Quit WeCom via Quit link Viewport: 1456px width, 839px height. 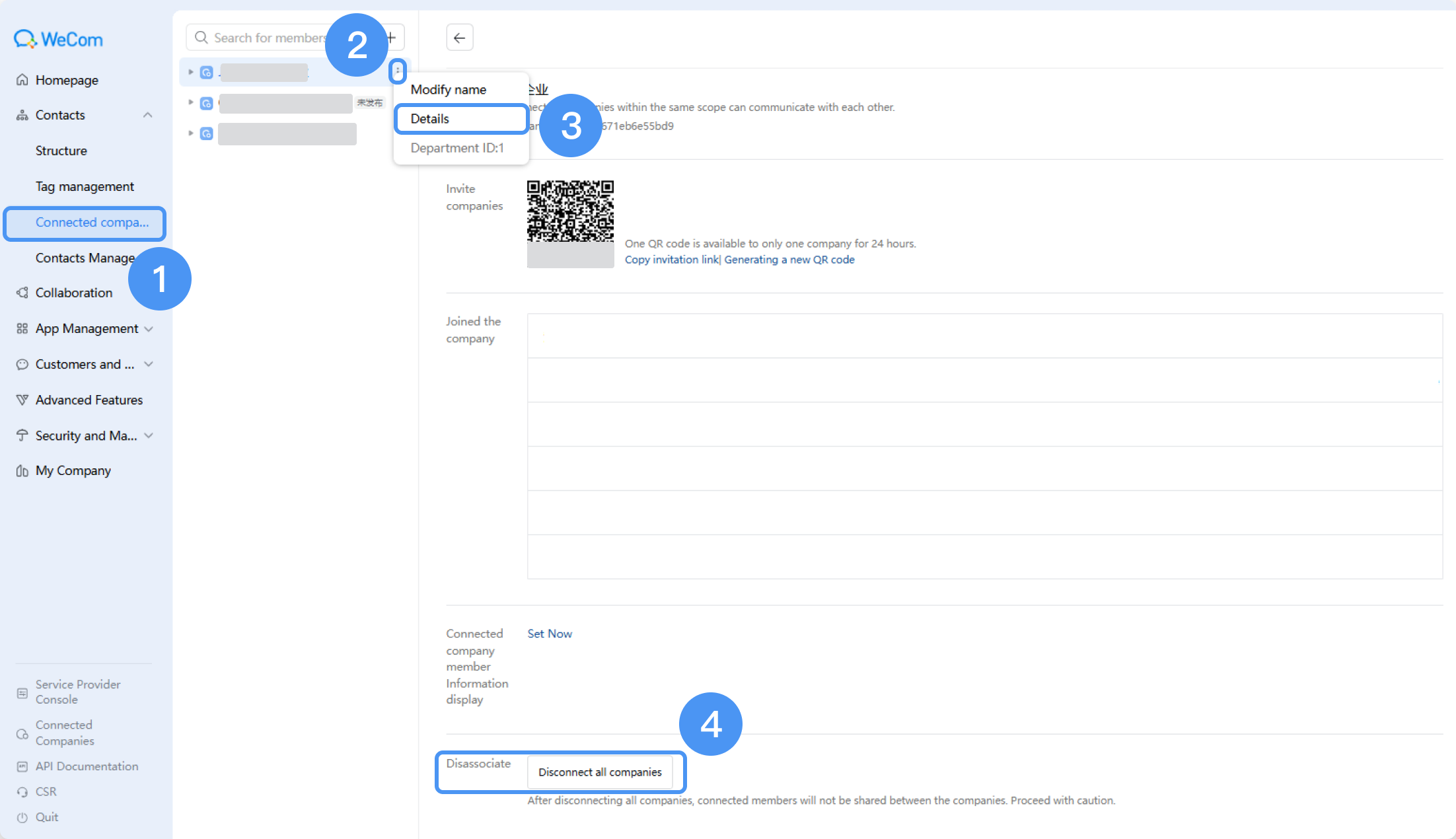tap(47, 817)
